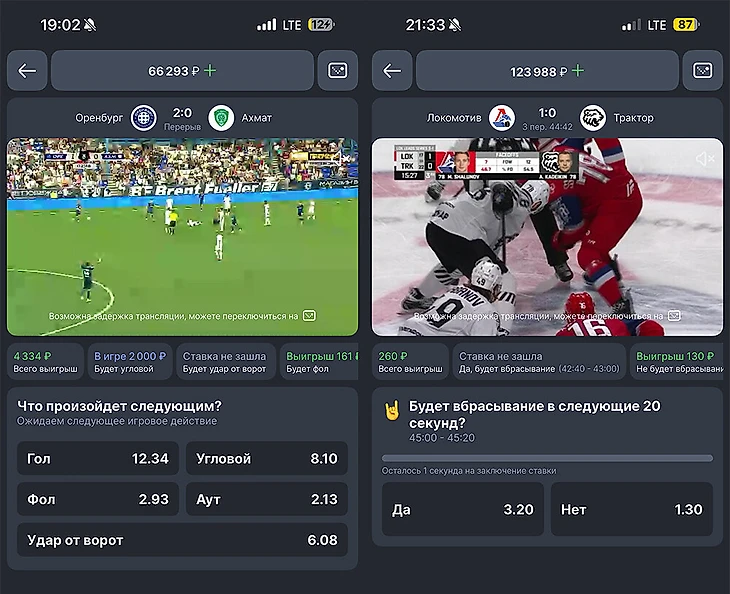Tap the muted bell icon next to 19:02
The height and width of the screenshot is (594, 730).
tap(90, 25)
